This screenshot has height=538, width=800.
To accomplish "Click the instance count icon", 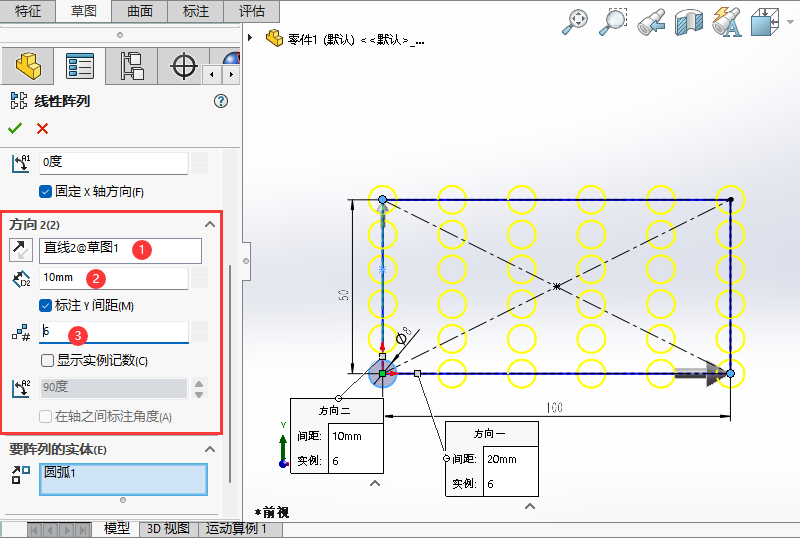I will tap(21, 333).
